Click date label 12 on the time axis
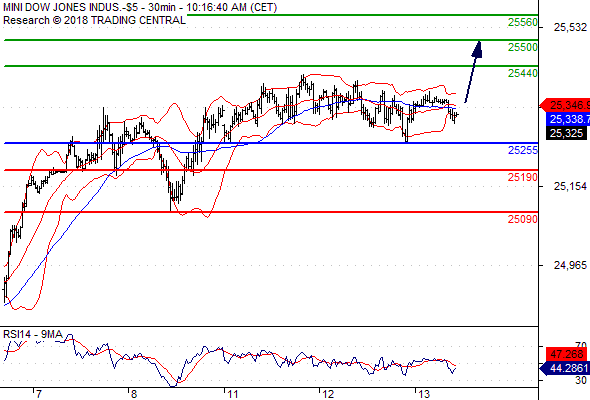This screenshot has width=590, height=400. [328, 394]
